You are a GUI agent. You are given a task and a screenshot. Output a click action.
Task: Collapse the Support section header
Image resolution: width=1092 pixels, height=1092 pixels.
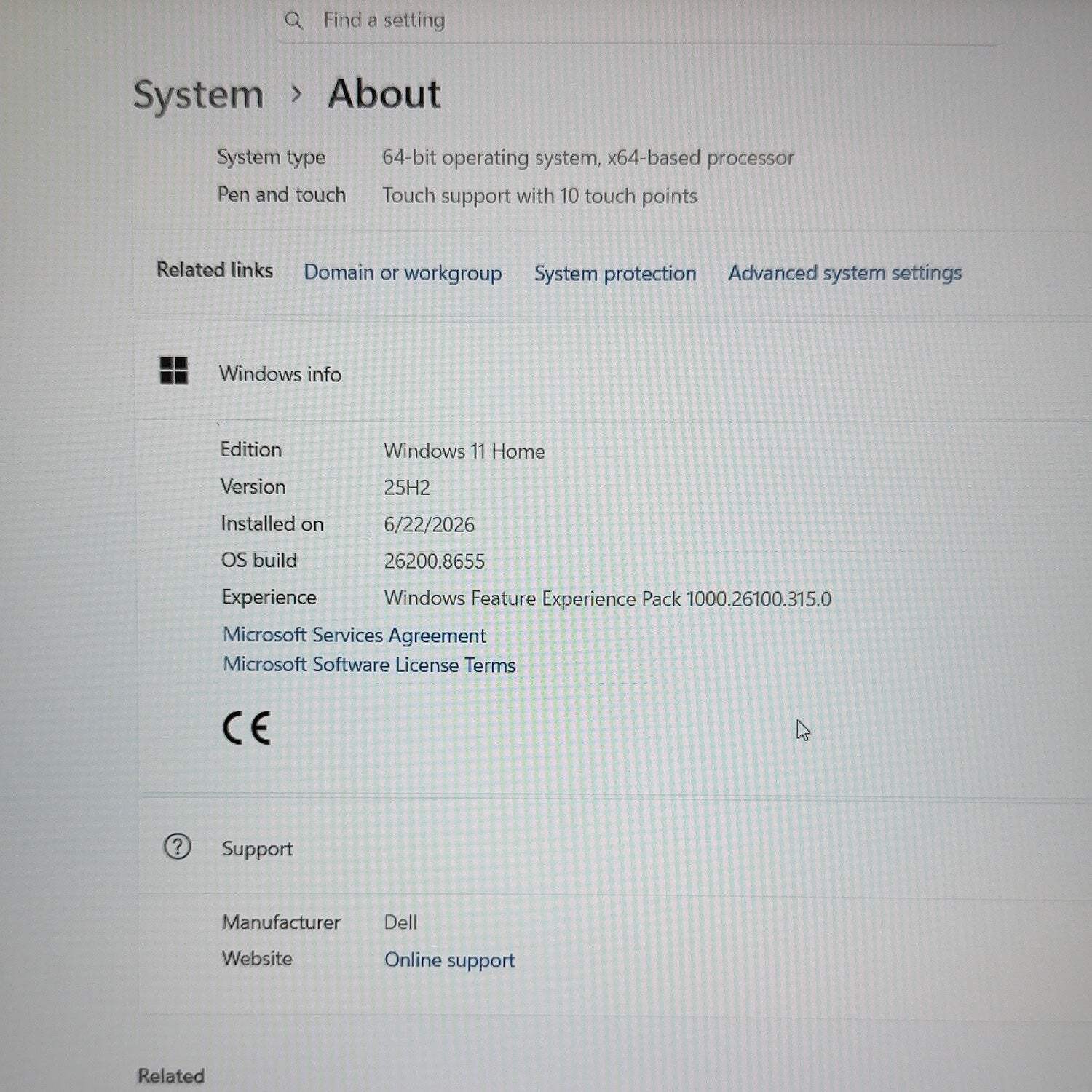pos(614,847)
